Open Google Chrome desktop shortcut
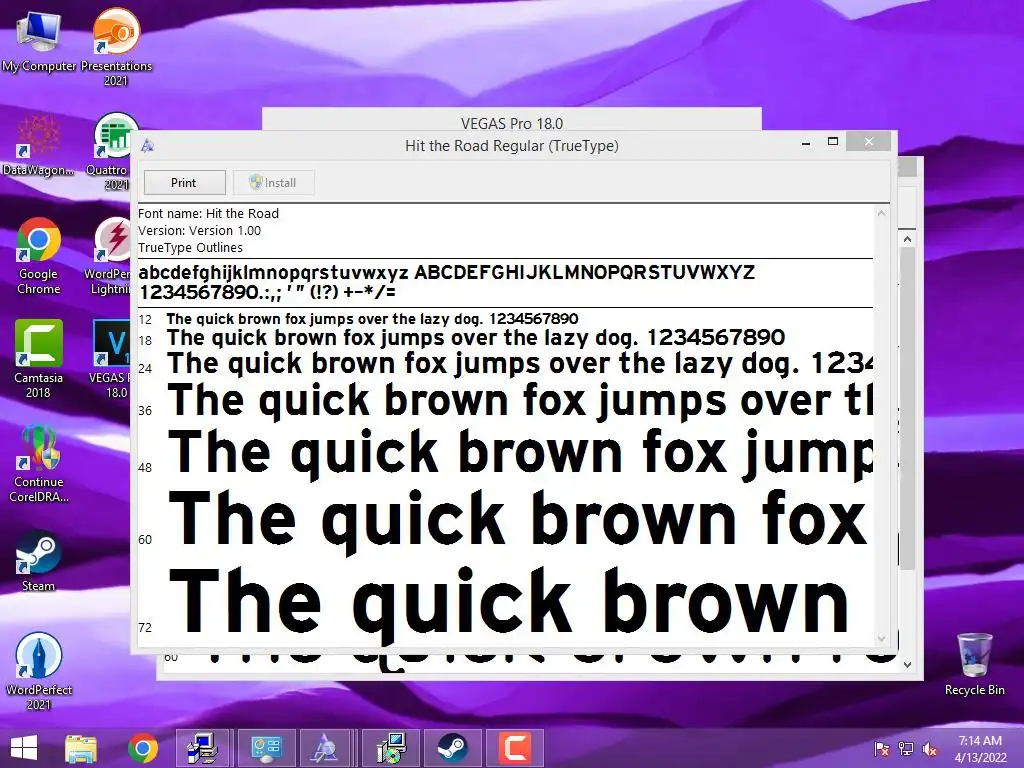This screenshot has width=1024, height=768. [39, 256]
